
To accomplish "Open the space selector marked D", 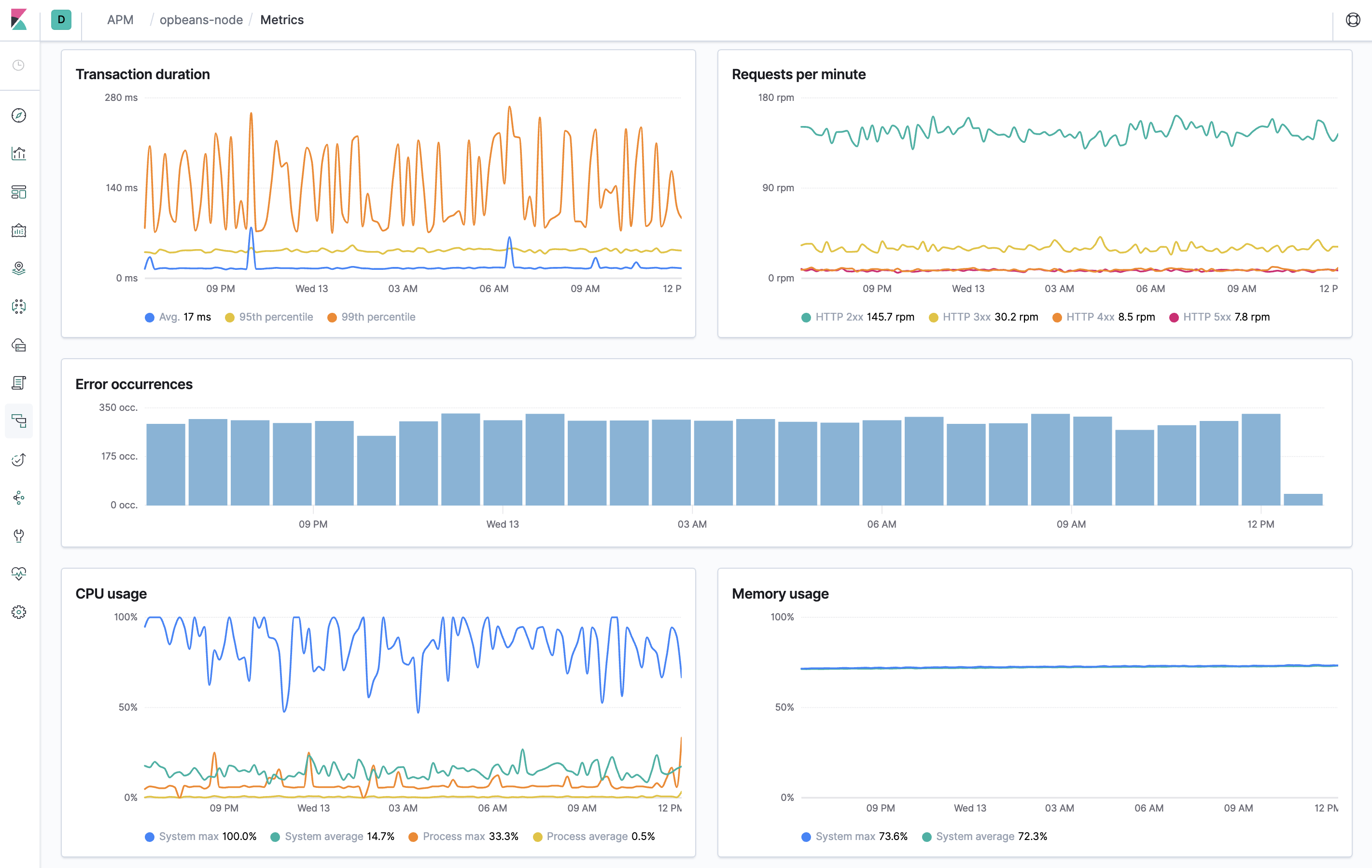I will (x=60, y=19).
